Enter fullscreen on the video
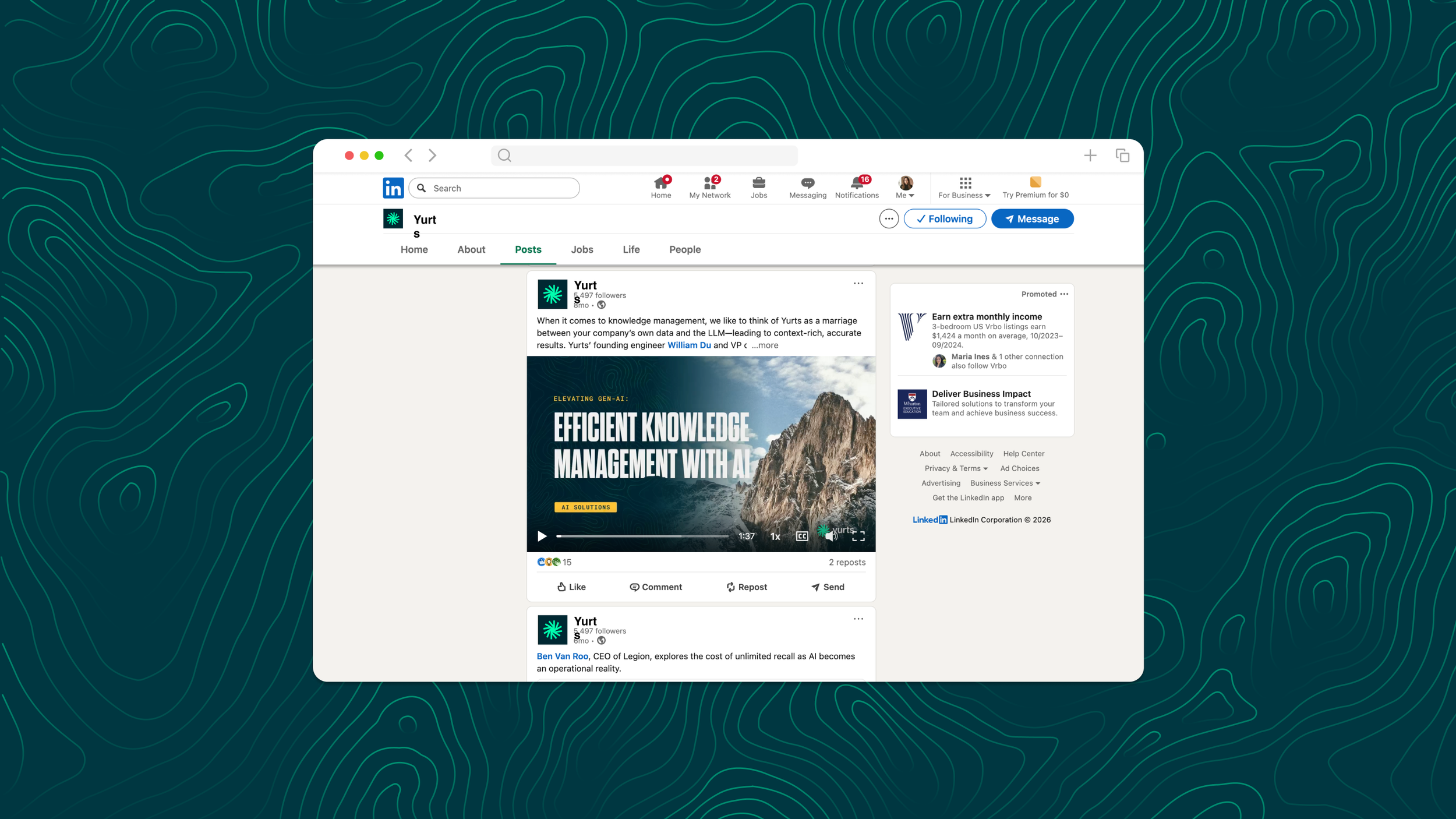1456x819 pixels. tap(858, 536)
